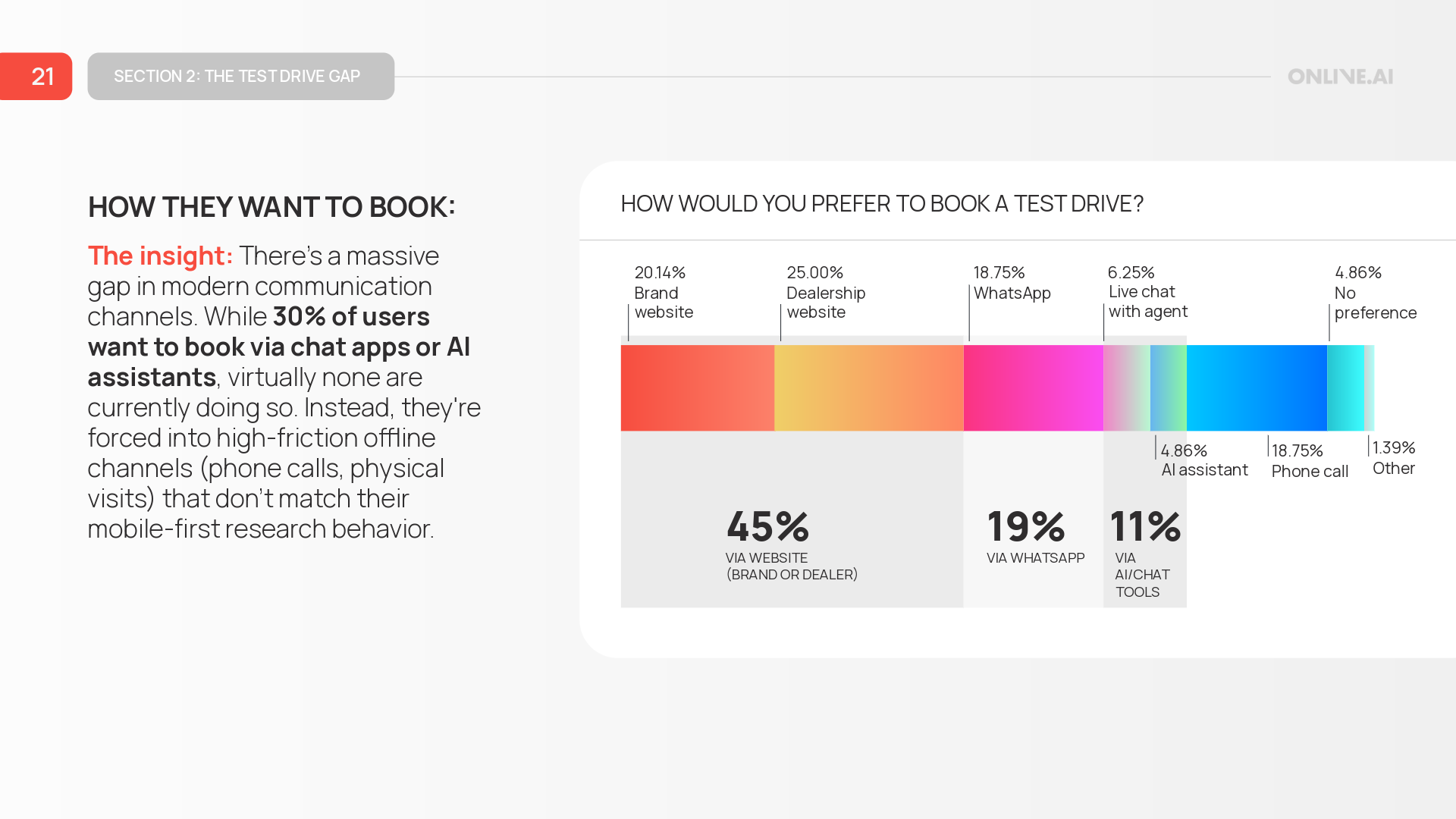Click the 'How they want to book' heading
Image resolution: width=1456 pixels, height=819 pixels.
coord(271,207)
